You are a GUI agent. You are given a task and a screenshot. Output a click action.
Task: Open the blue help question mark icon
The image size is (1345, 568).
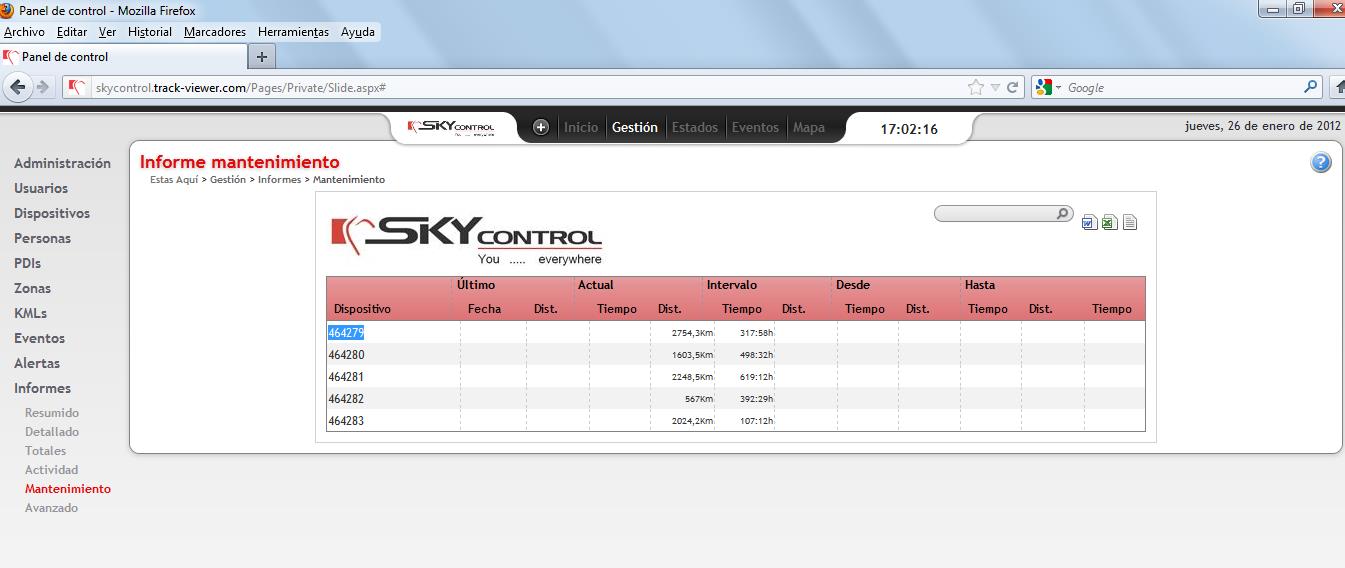[1321, 163]
